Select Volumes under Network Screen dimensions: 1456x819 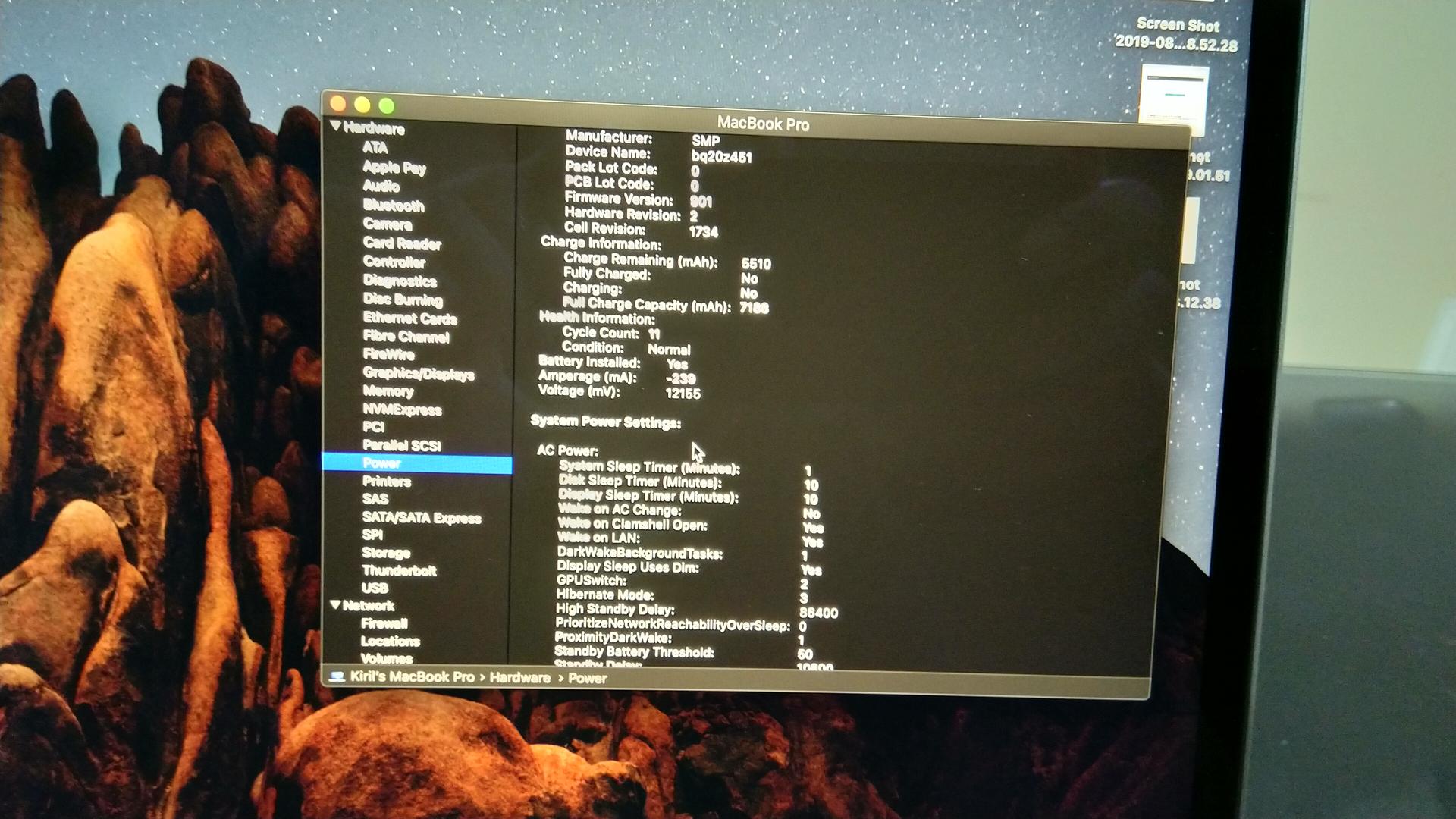click(x=386, y=658)
